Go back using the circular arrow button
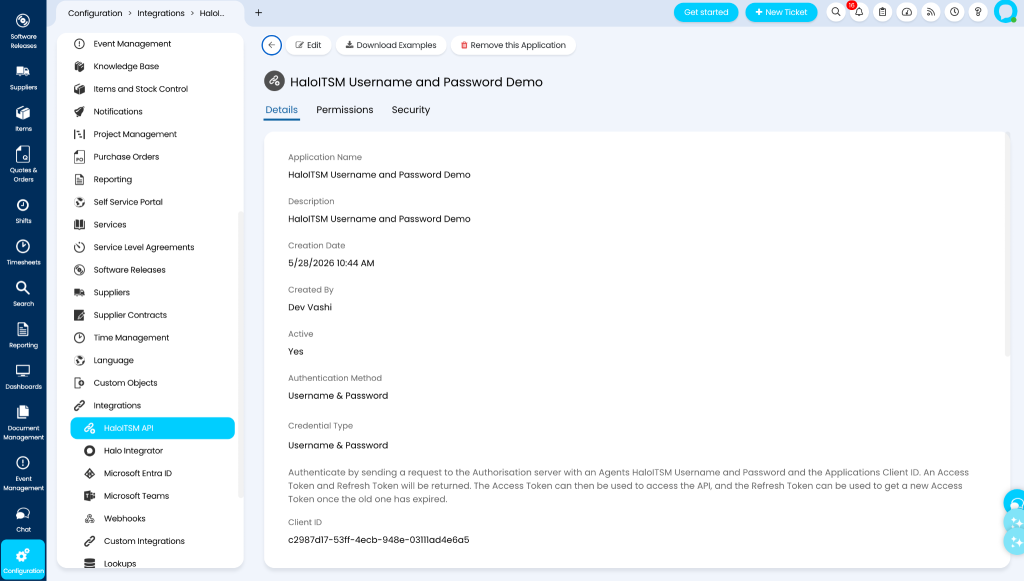The image size is (1024, 581). click(272, 45)
